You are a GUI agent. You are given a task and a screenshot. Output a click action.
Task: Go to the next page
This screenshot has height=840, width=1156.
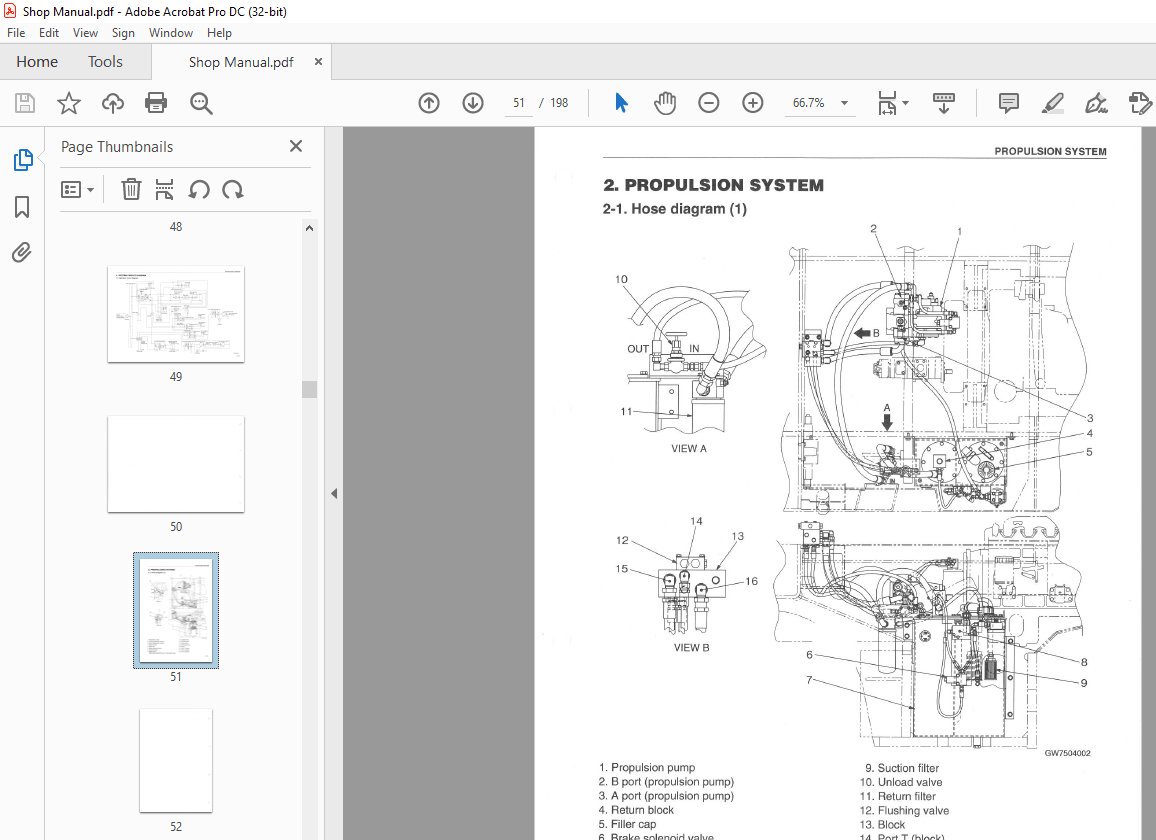pyautogui.click(x=472, y=102)
